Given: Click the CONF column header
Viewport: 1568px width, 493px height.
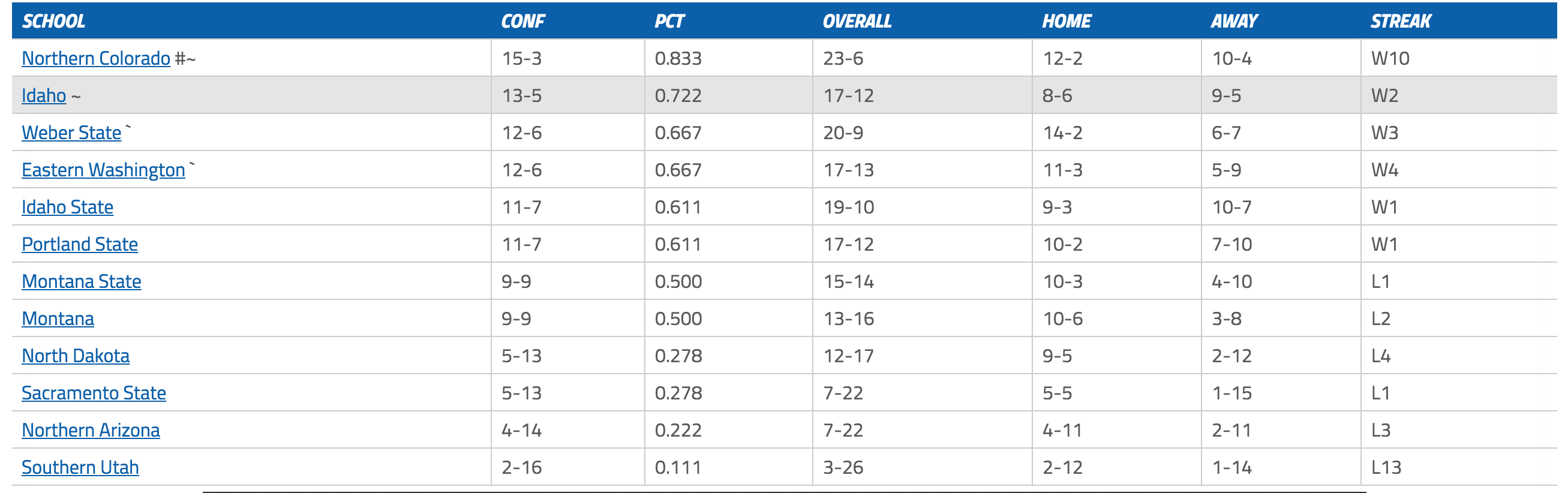Looking at the screenshot, I should point(522,22).
